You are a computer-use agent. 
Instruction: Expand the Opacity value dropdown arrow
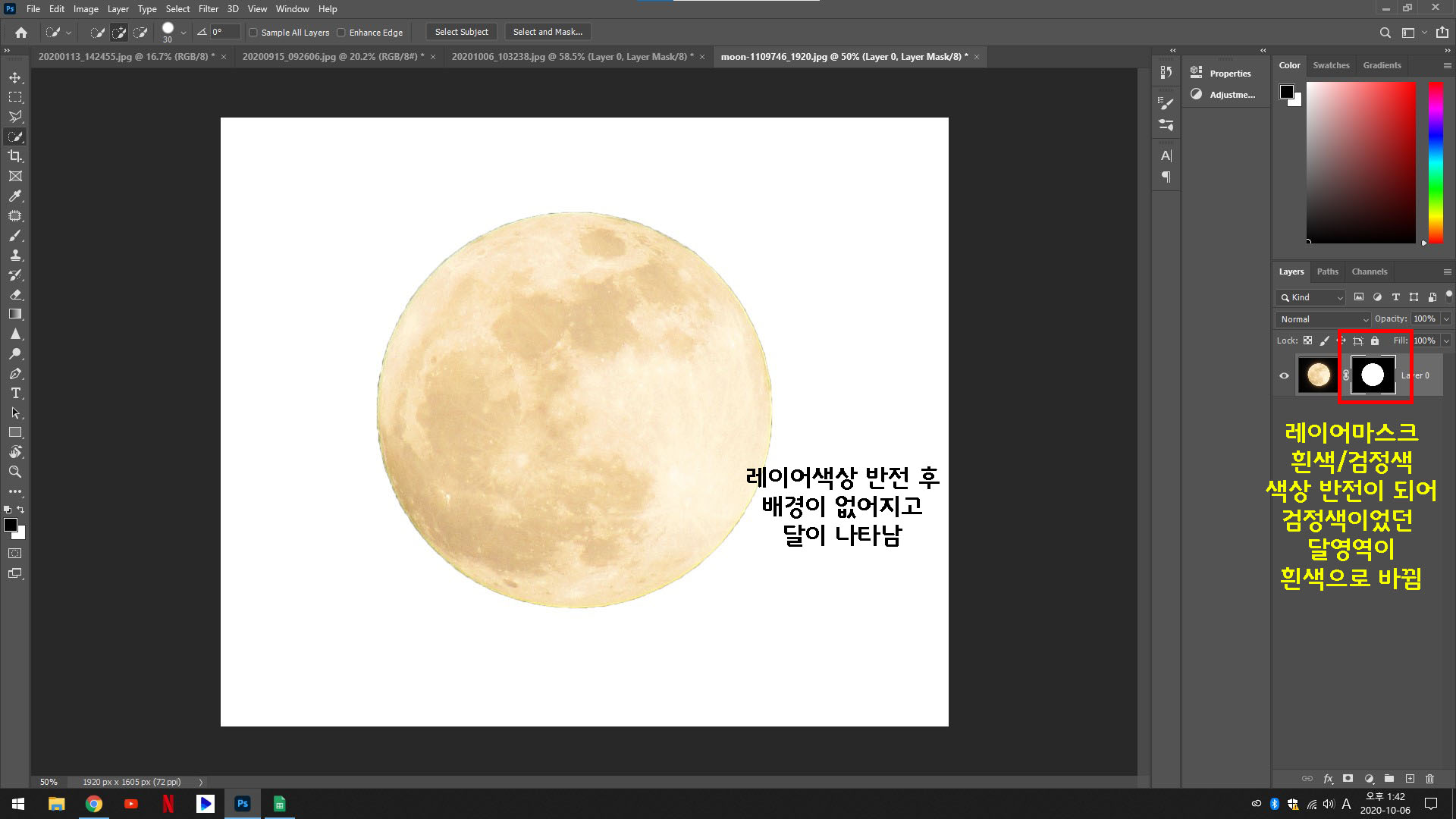pyautogui.click(x=1446, y=319)
